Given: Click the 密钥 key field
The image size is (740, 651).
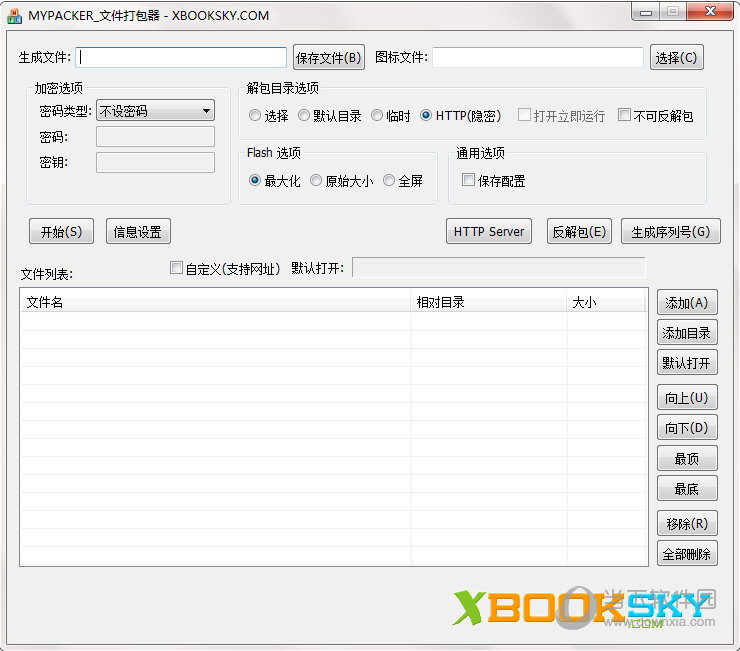Looking at the screenshot, I should coord(155,162).
